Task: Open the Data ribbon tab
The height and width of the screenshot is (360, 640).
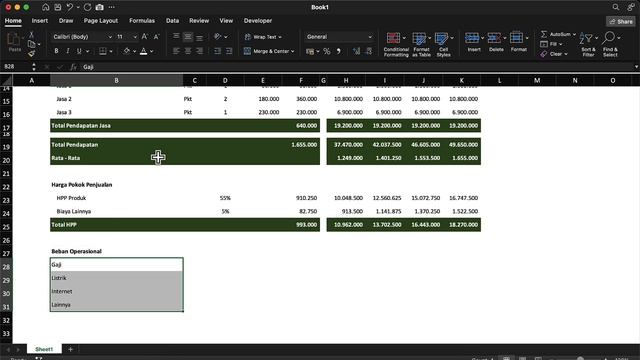Action: (172, 20)
